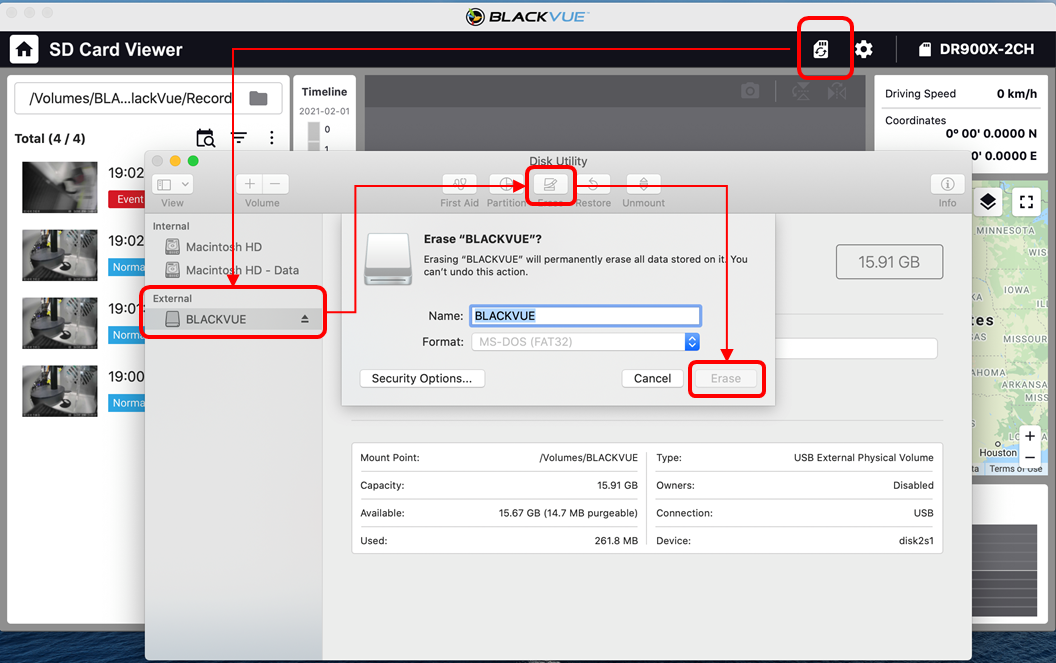This screenshot has width=1056, height=663.
Task: Open the SD card format icon
Action: [820, 49]
